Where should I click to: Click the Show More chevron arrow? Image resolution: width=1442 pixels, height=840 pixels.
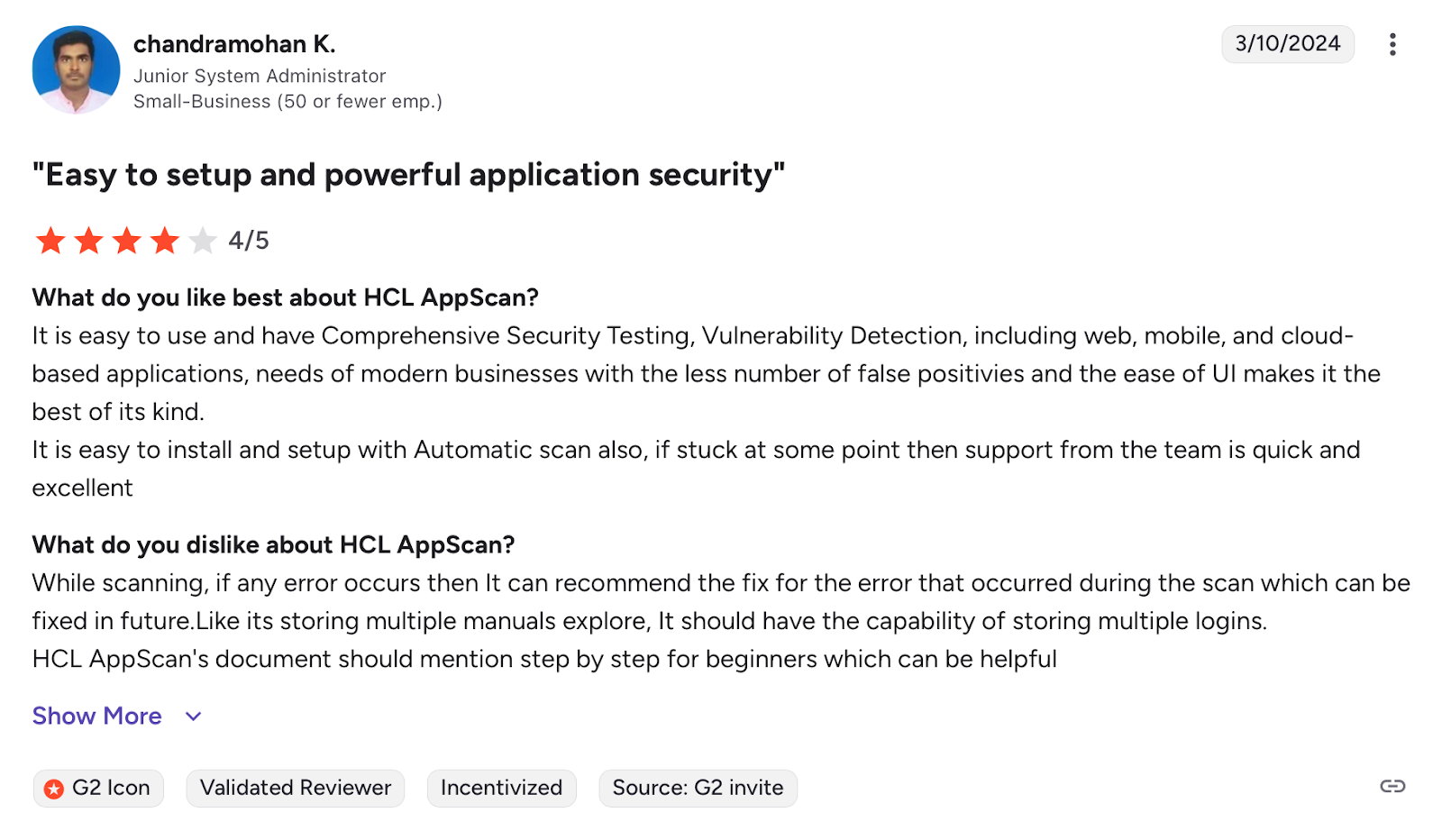(192, 717)
